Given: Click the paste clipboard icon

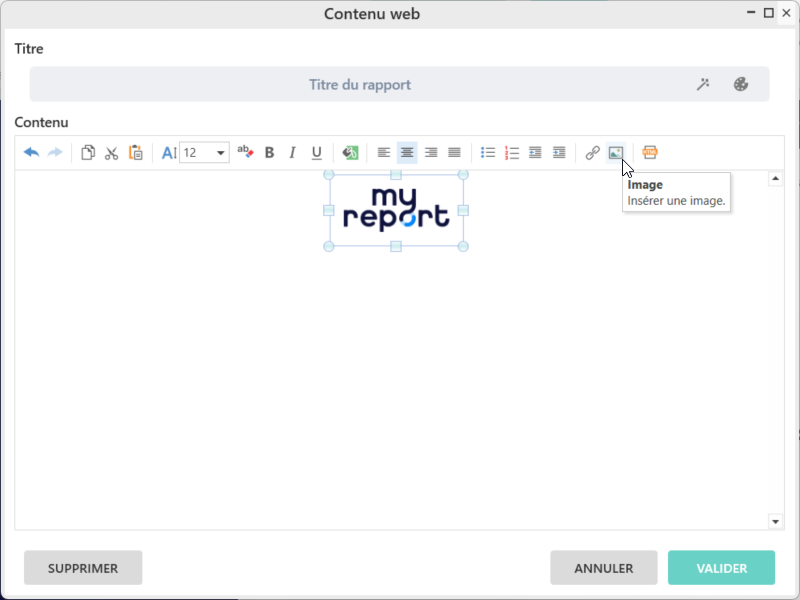Looking at the screenshot, I should point(136,153).
